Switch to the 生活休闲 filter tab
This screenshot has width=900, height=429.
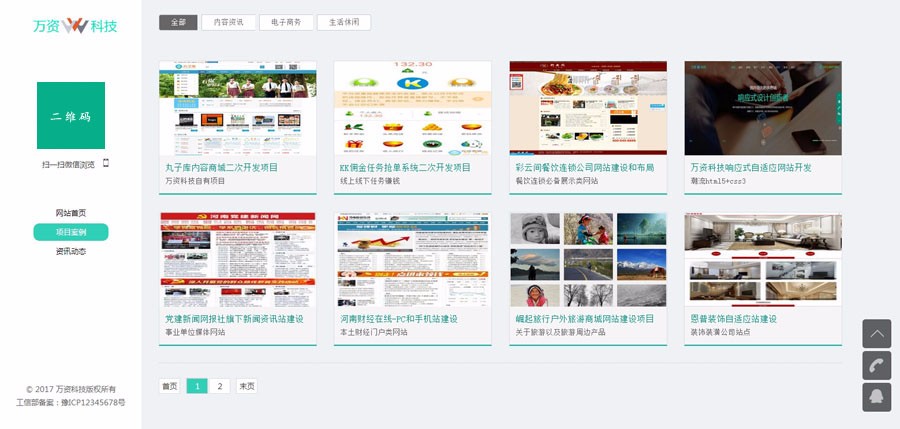(344, 22)
